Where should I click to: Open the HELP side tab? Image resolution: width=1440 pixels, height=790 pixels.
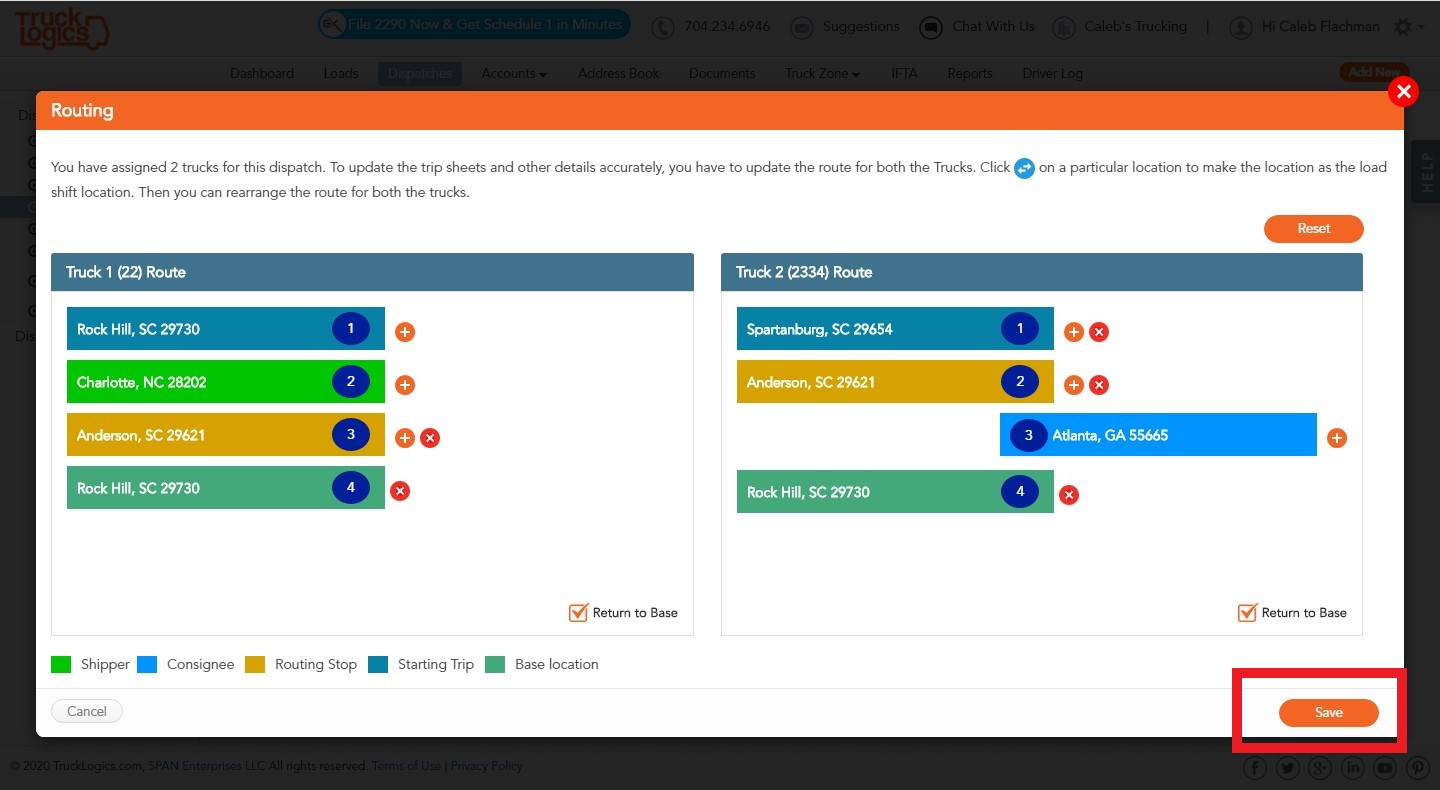(1426, 172)
